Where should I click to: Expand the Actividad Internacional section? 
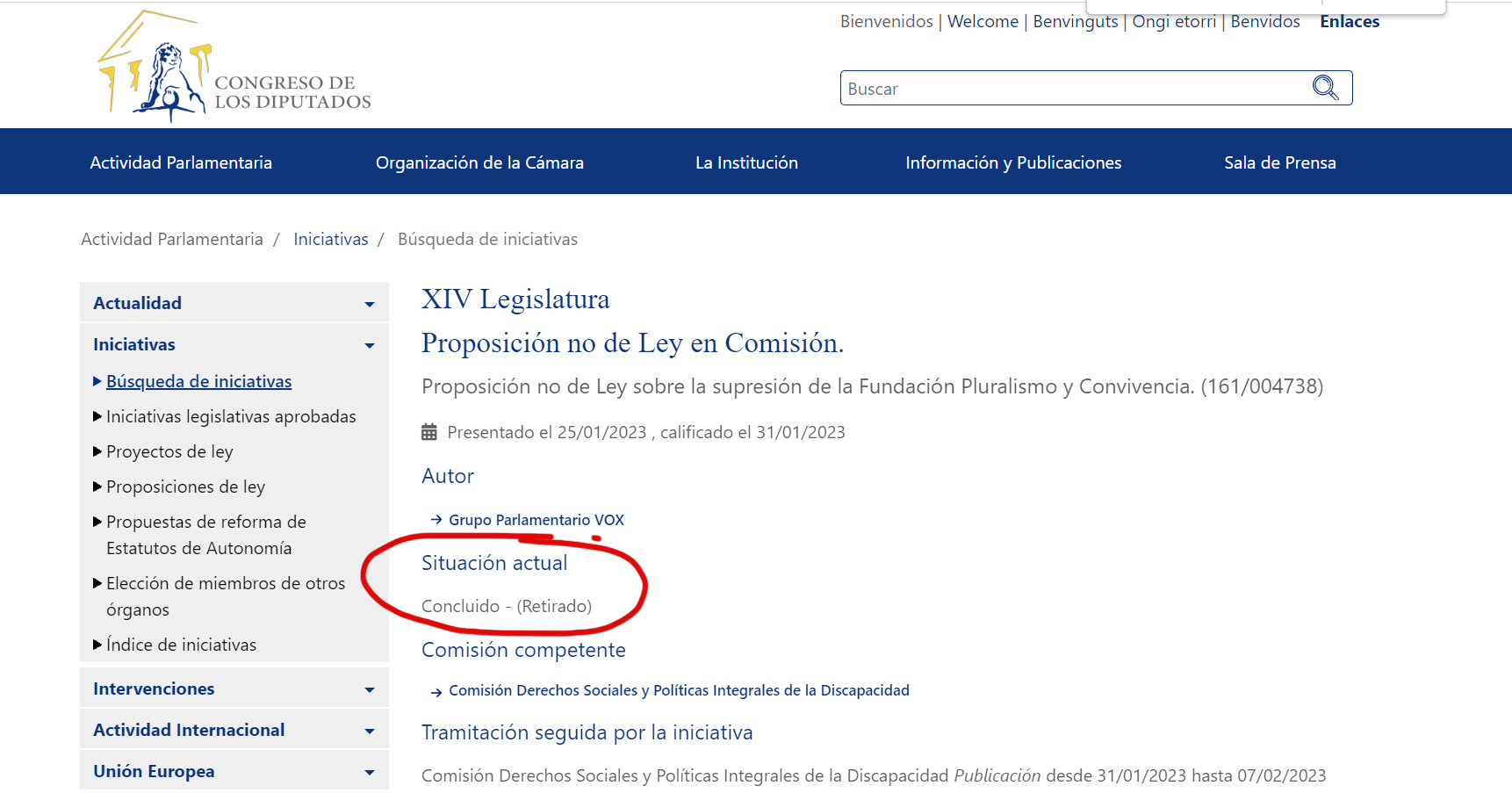(369, 731)
